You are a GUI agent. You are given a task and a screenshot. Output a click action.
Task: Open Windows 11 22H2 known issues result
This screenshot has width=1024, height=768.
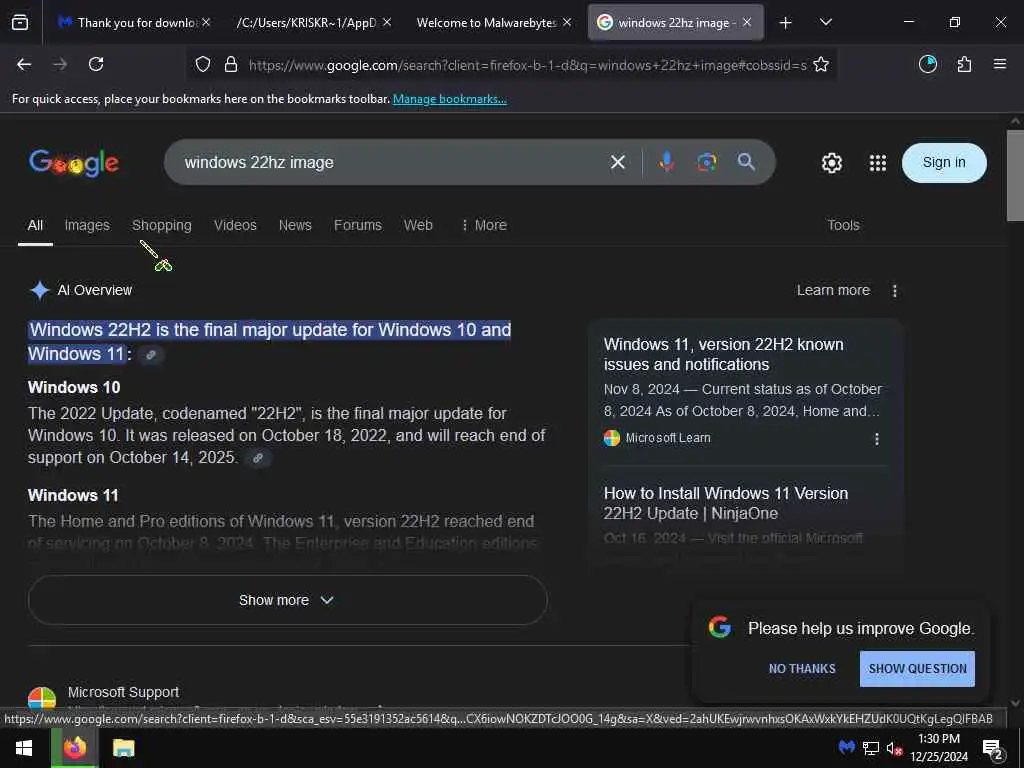click(724, 355)
